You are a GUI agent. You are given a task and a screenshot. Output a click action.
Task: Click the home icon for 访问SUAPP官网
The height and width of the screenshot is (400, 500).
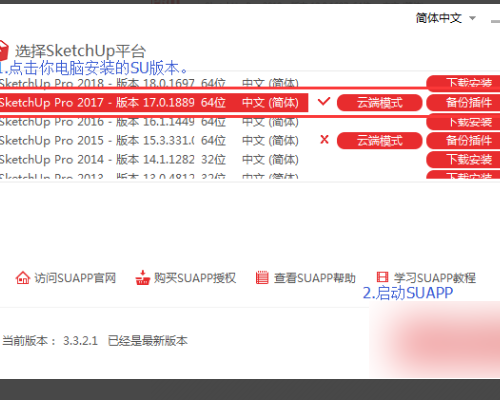tap(23, 278)
